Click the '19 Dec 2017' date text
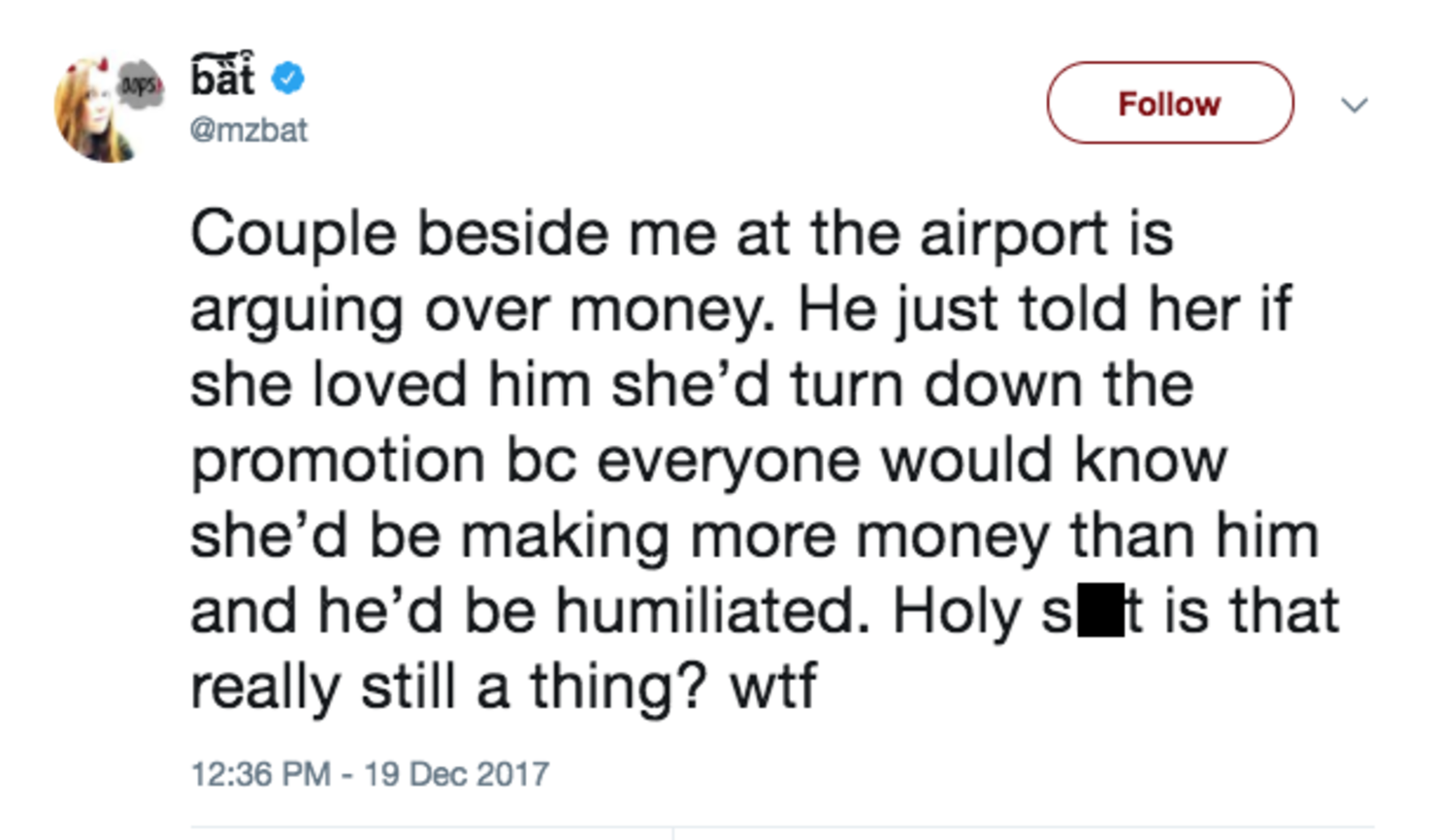The image size is (1436, 840). click(456, 774)
